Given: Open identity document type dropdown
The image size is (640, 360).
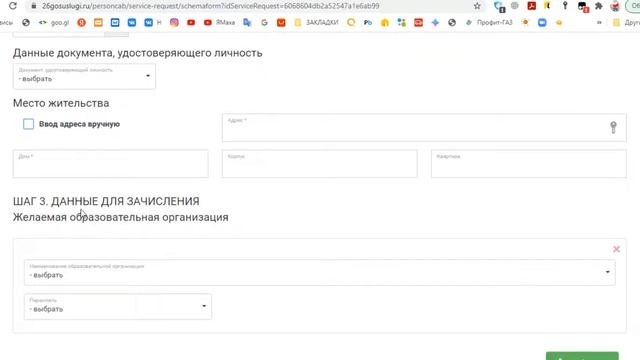Looking at the screenshot, I should (x=84, y=76).
